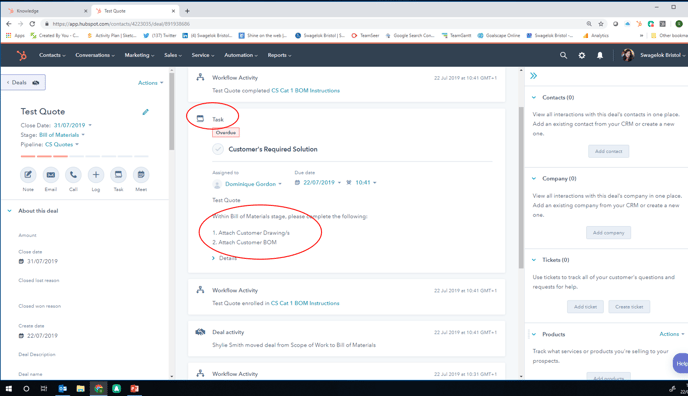Viewport: 688px width, 396px height.
Task: Click Windows Start button
Action: [x=9, y=389]
